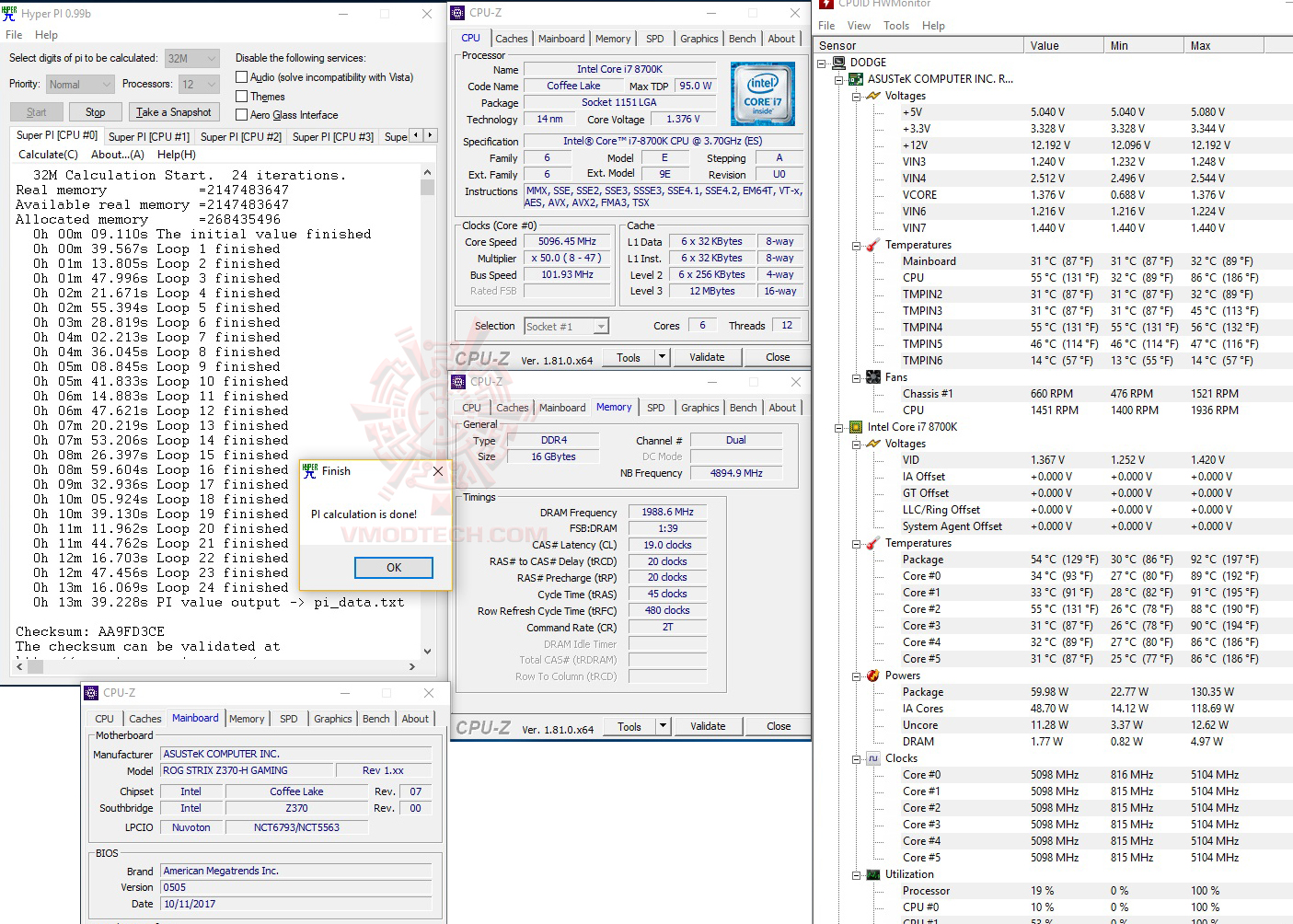Click the CPU-Z icon of the Memory window
Image resolution: width=1293 pixels, height=924 pixels.
(x=458, y=382)
